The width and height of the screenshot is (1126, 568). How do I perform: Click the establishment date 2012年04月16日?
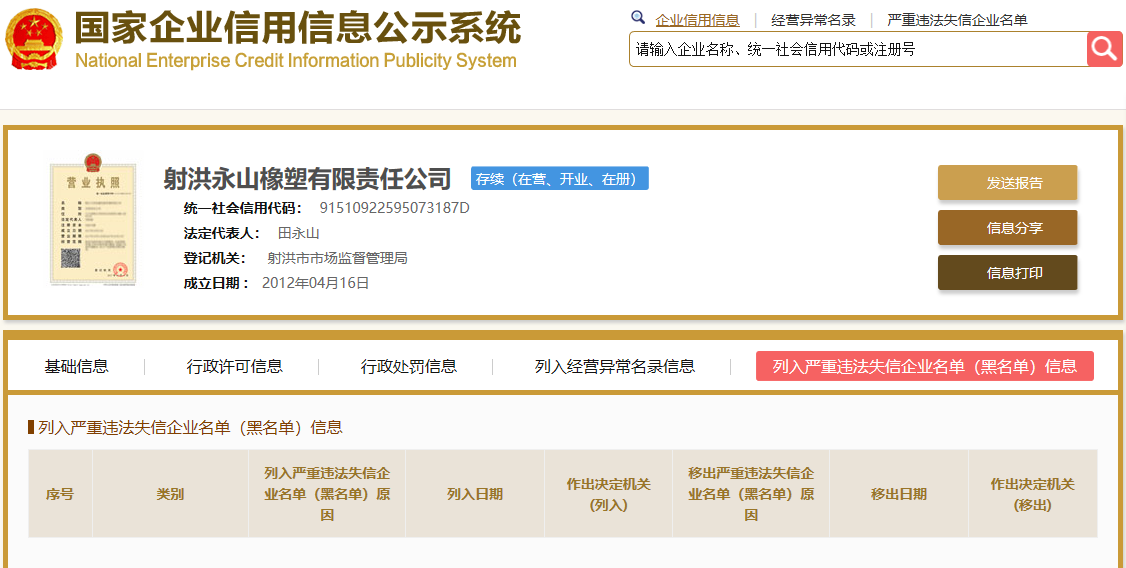coord(315,283)
